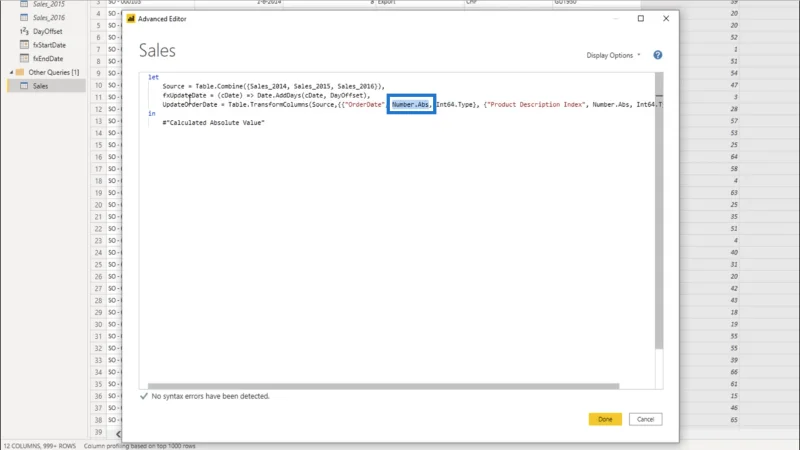
Task: Click the column profiling status text
Action: [140, 446]
